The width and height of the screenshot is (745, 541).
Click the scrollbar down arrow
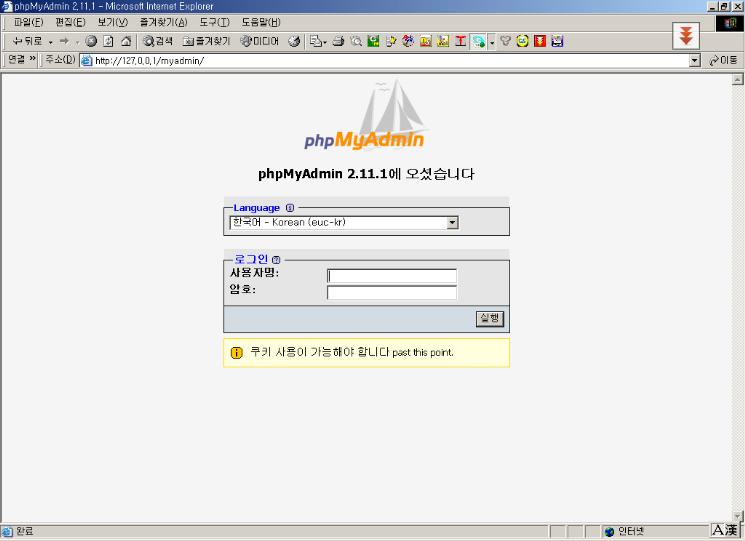[737, 516]
